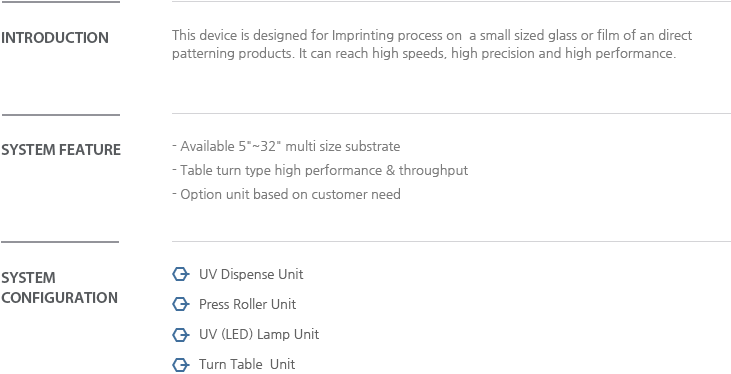Viewport: 731px width, 374px height.
Task: Click the Available 5"~32" multi size substrate line
Action: pyautogui.click(x=286, y=146)
